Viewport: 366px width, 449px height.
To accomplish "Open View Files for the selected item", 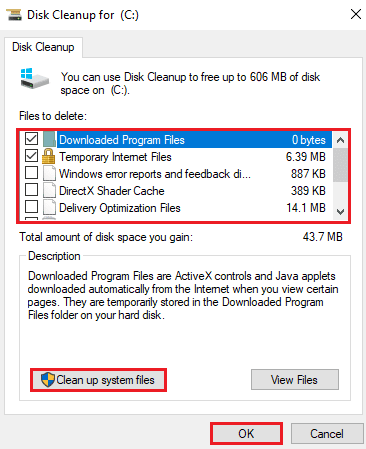I will click(x=295, y=380).
